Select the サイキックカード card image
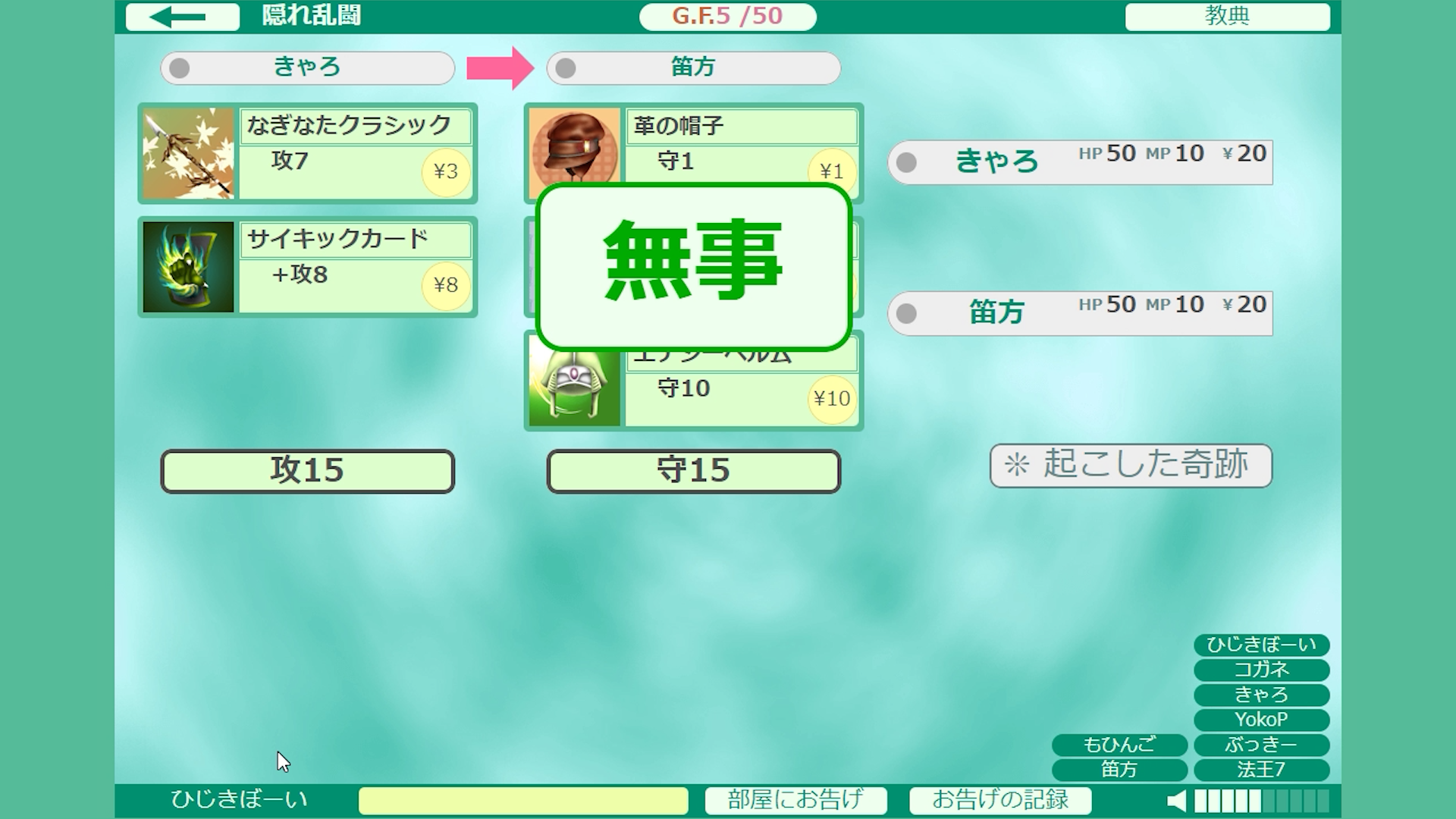The image size is (1456, 819). 188,267
